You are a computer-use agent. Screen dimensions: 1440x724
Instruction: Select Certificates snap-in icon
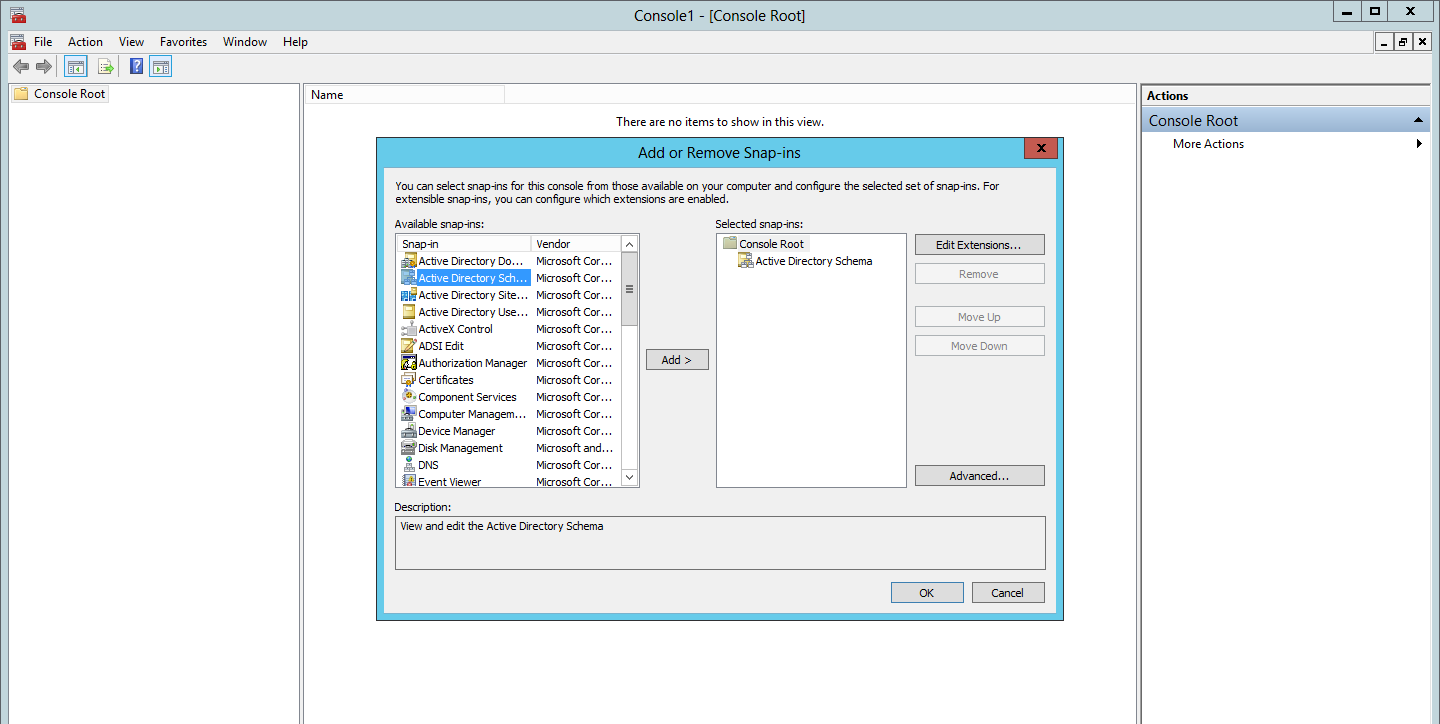click(x=408, y=380)
